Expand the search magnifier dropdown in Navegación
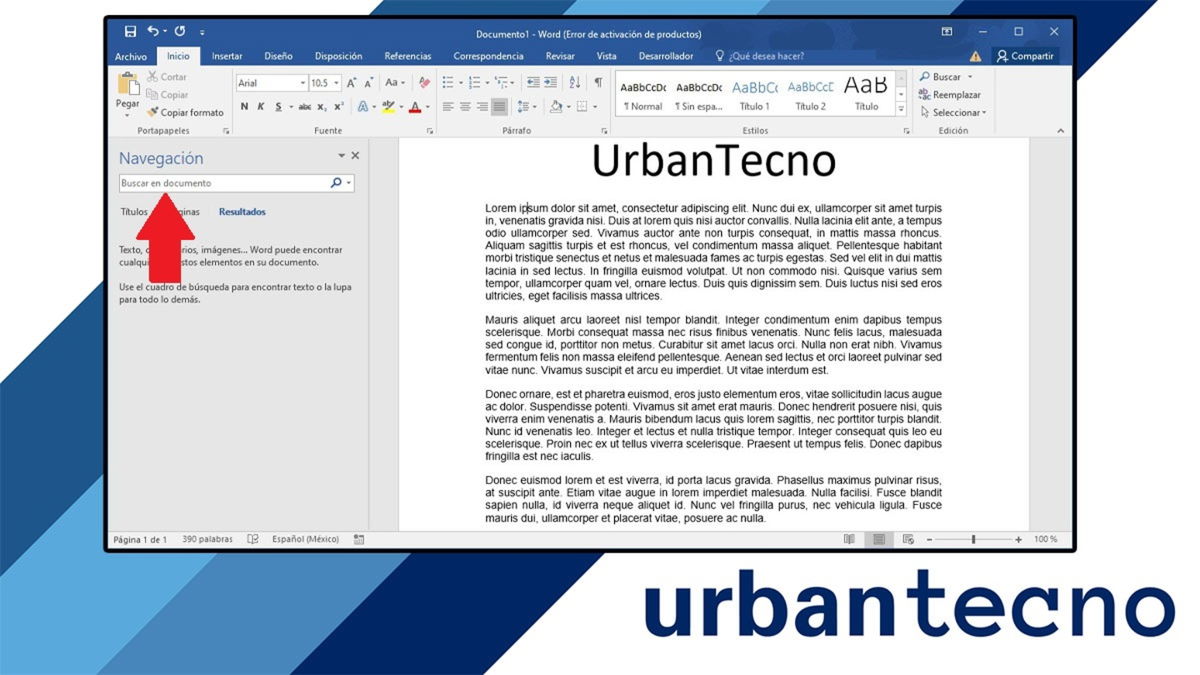This screenshot has width=1200, height=675. (346, 183)
